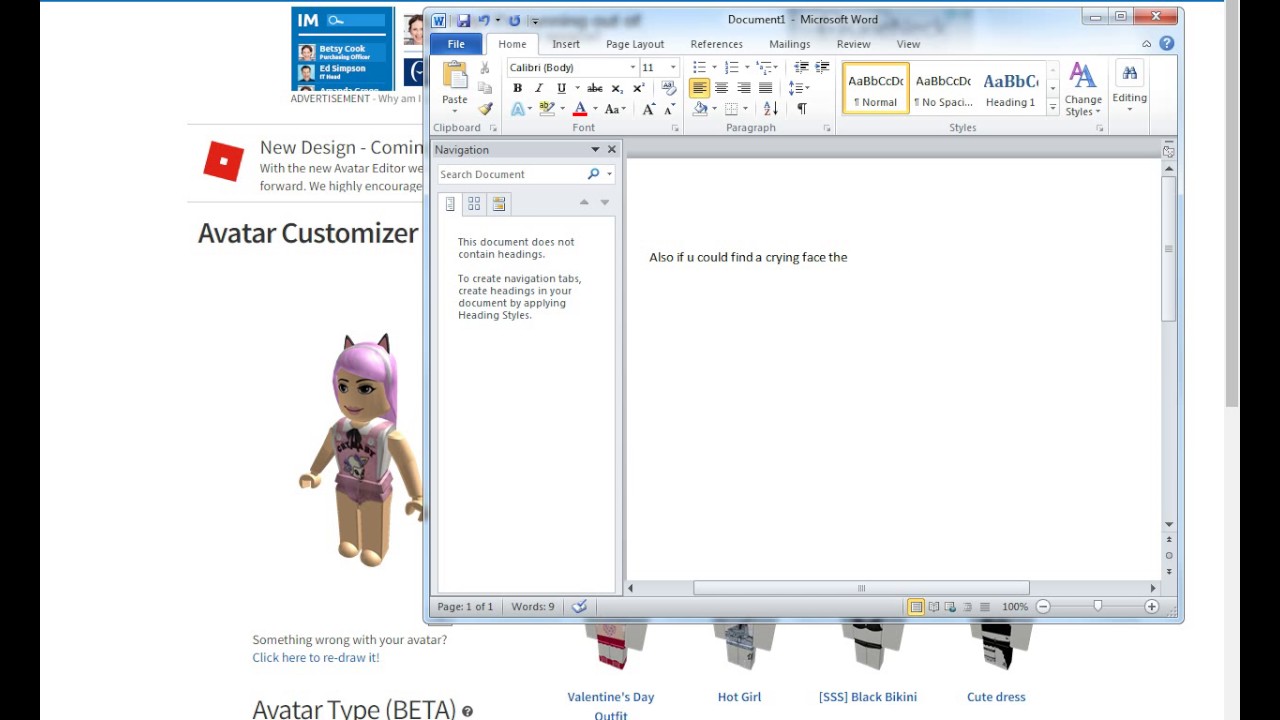Switch to the Mailings tab
Image resolution: width=1280 pixels, height=720 pixels.
pyautogui.click(x=789, y=44)
